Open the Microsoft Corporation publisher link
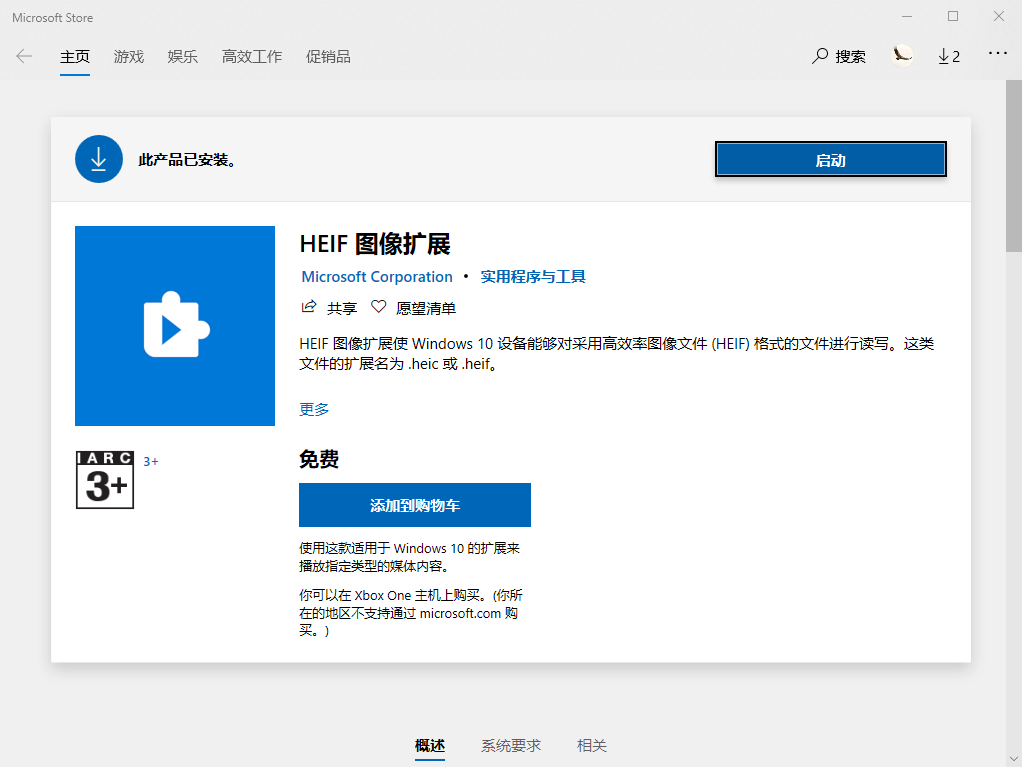1022x767 pixels. 377,277
